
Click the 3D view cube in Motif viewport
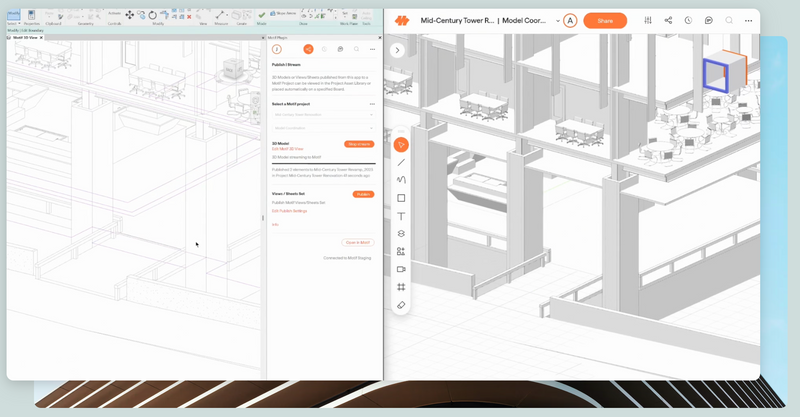(x=725, y=71)
